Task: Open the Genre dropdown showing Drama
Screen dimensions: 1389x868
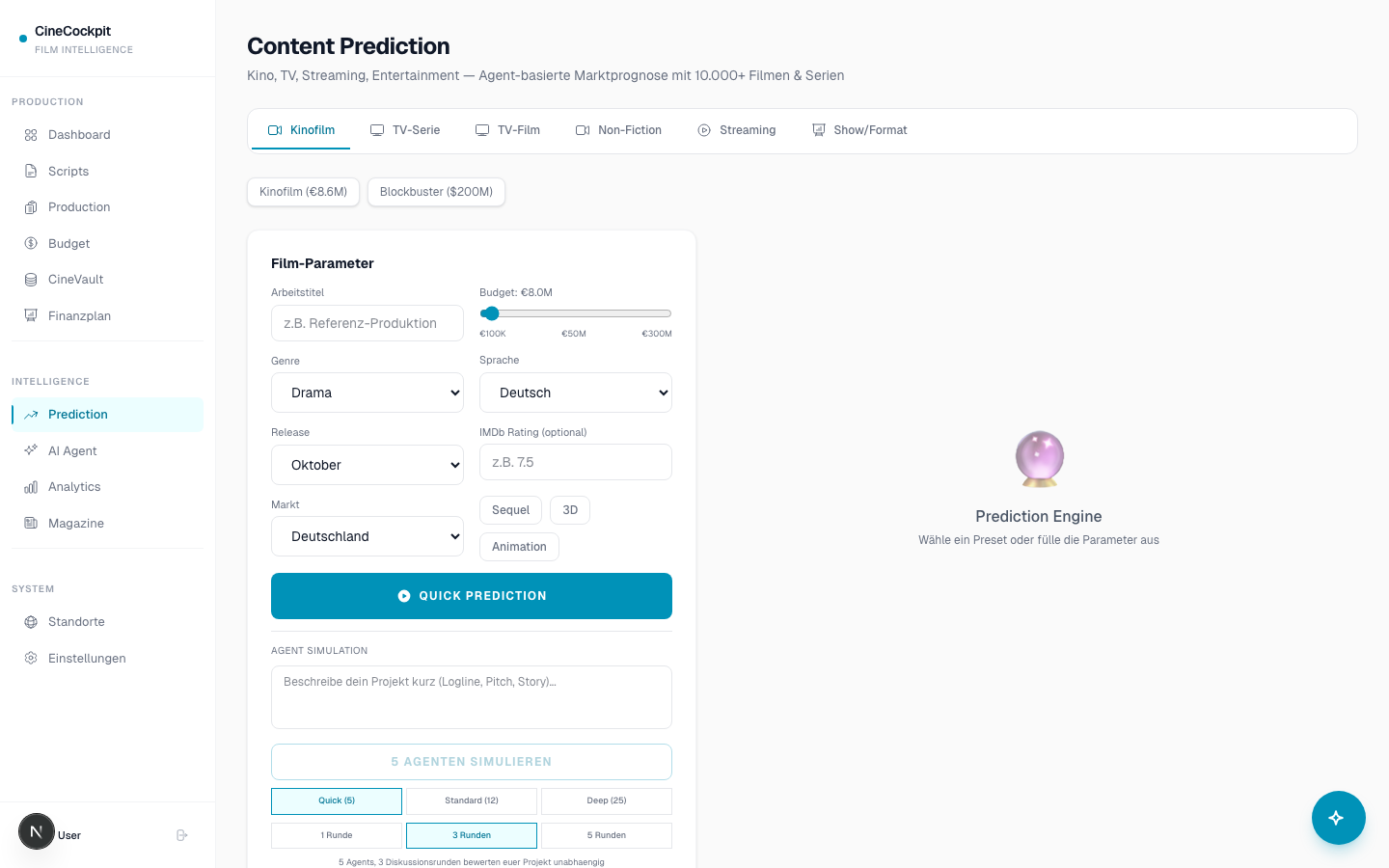Action: click(367, 393)
